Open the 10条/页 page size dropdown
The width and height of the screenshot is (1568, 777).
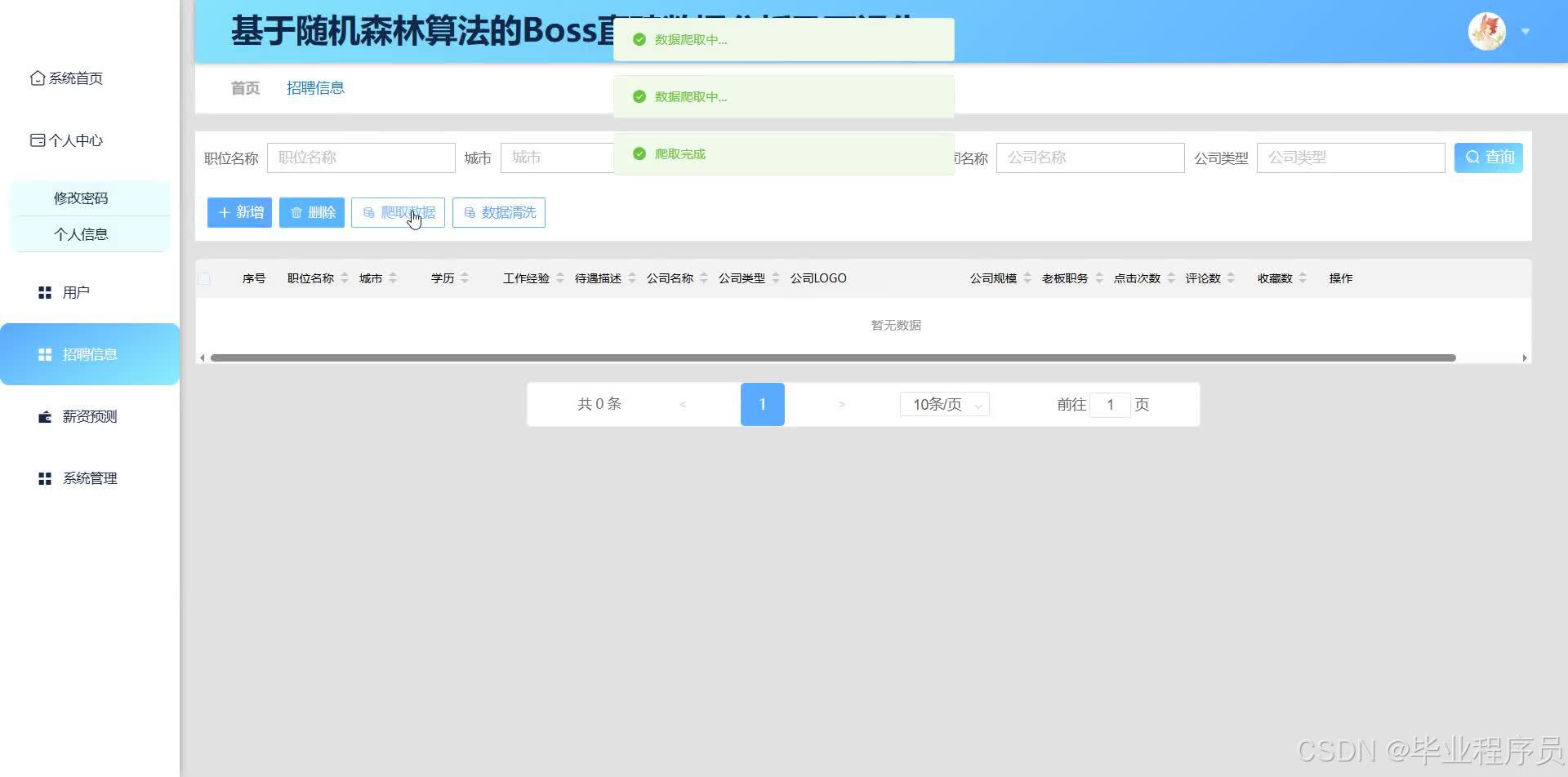pos(945,405)
